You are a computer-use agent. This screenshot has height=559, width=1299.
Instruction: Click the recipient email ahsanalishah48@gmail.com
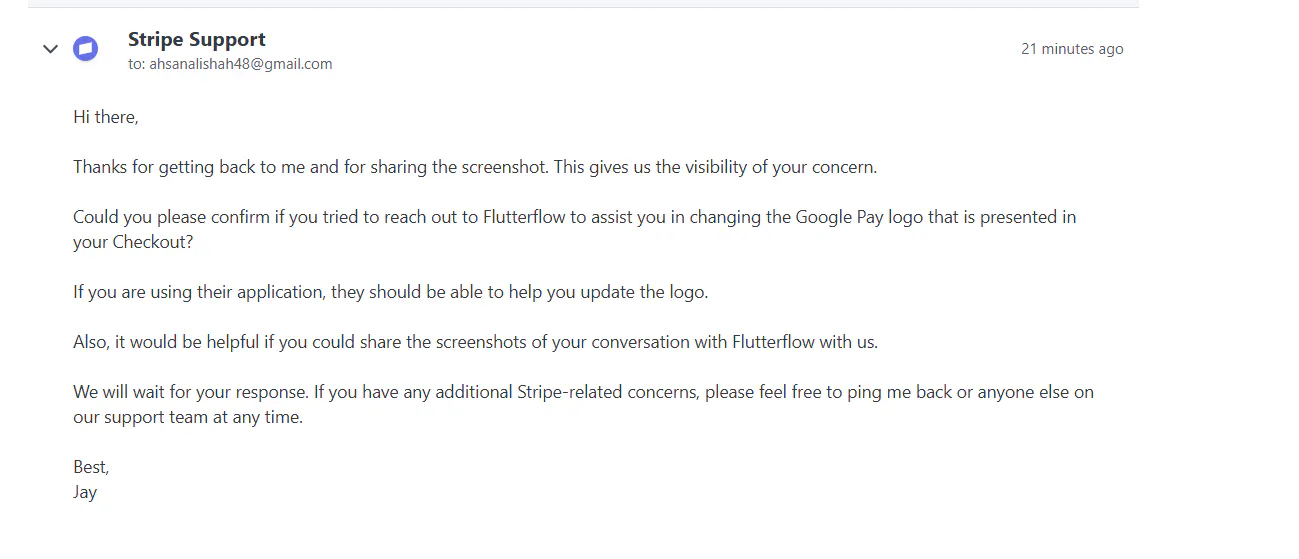[x=240, y=64]
